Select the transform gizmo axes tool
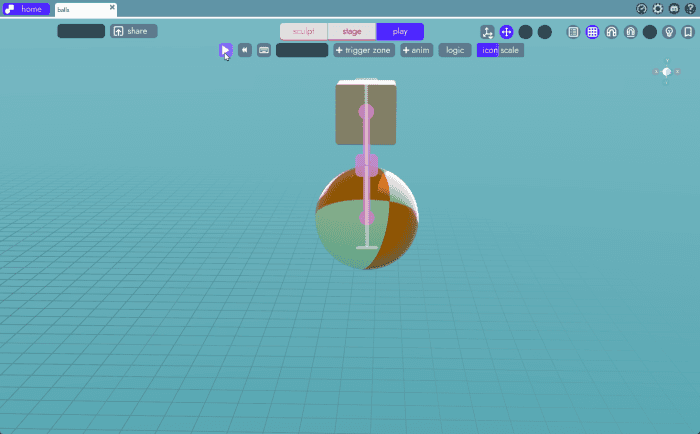This screenshot has width=700, height=434. pos(487,32)
